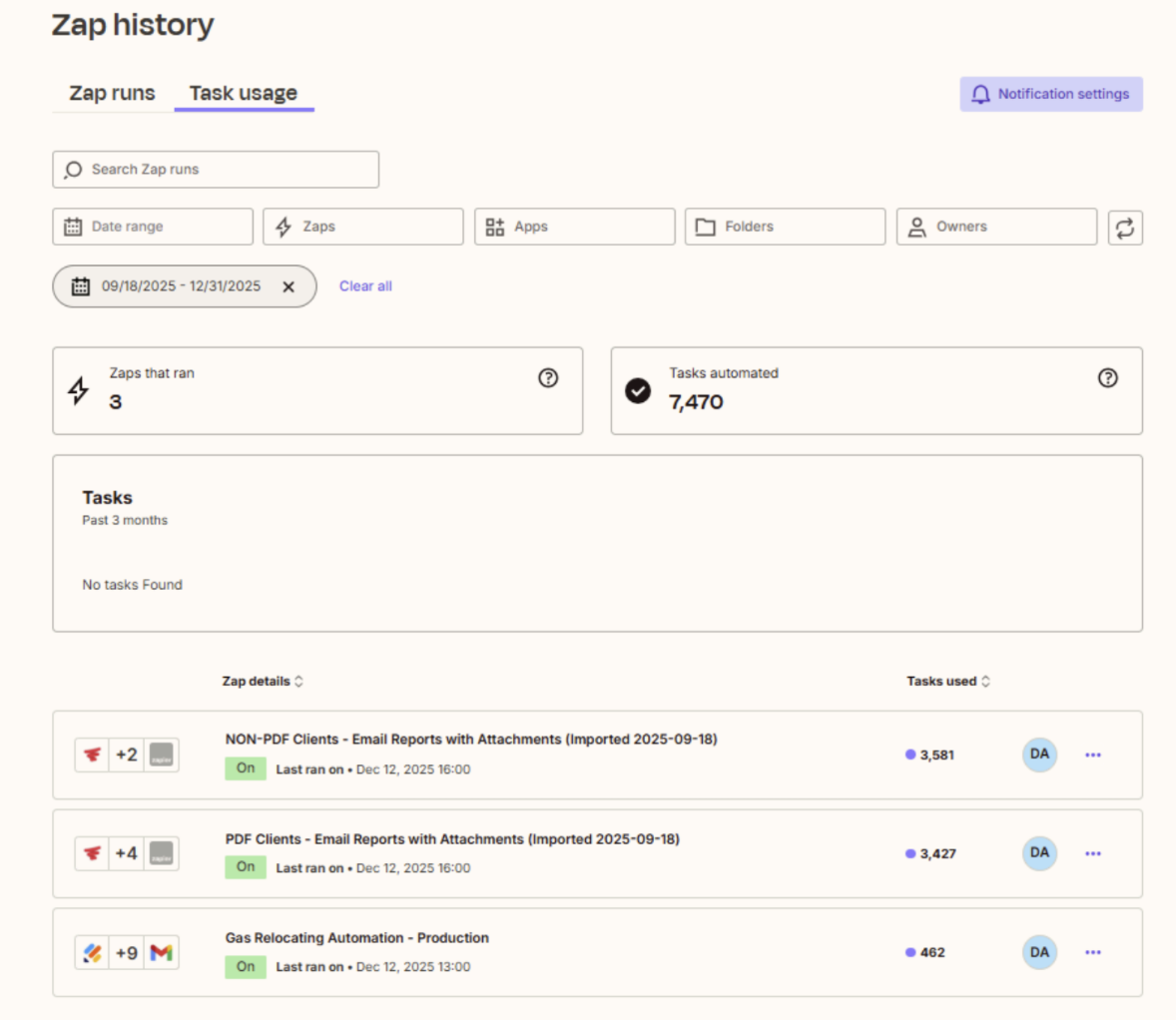Viewport: 1176px width, 1020px height.
Task: Click the 7,470 tasks automated value
Action: (x=696, y=403)
